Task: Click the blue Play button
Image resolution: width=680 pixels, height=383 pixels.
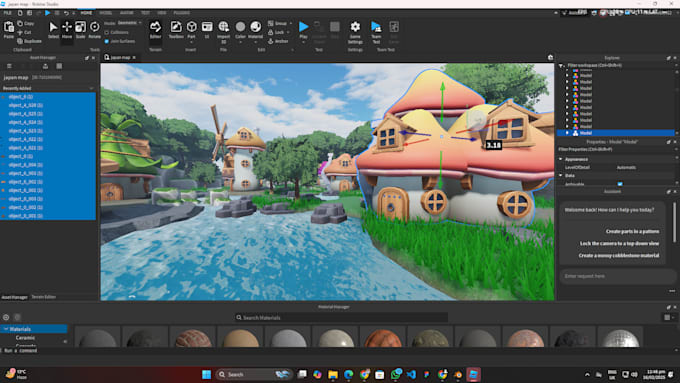Action: 304,30
